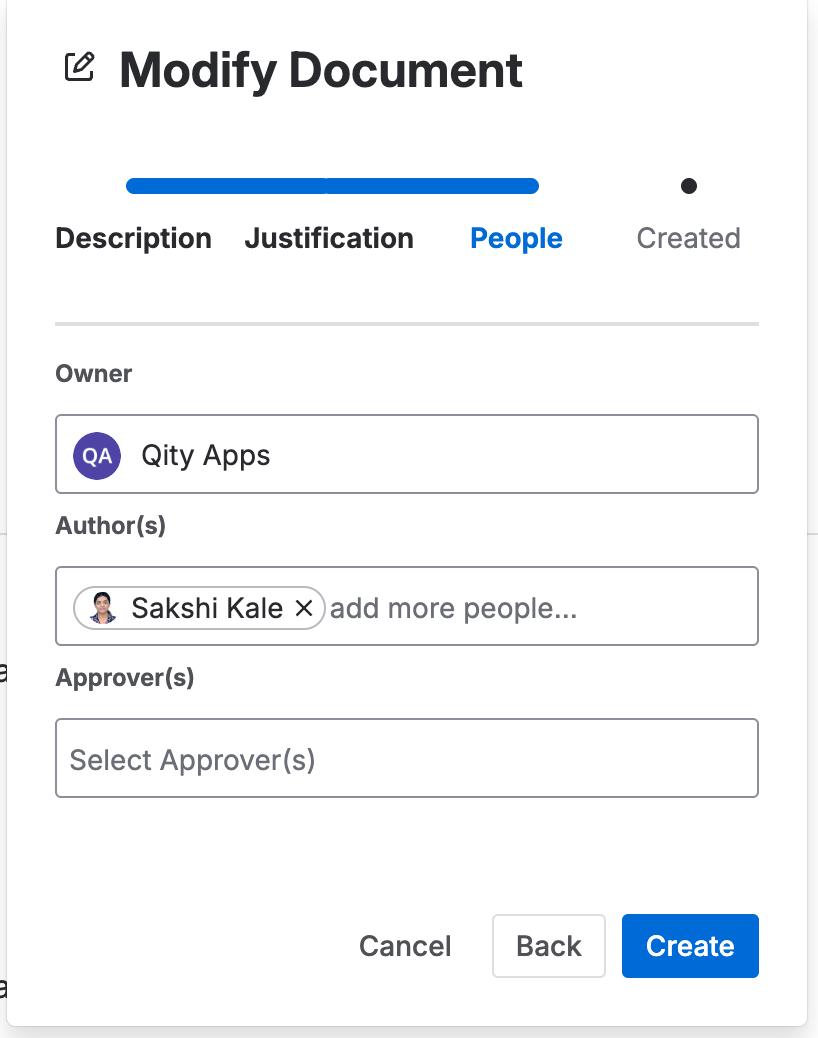Viewport: 818px width, 1038px height.
Task: Click the Sakshi Kale avatar photo
Action: (103, 608)
